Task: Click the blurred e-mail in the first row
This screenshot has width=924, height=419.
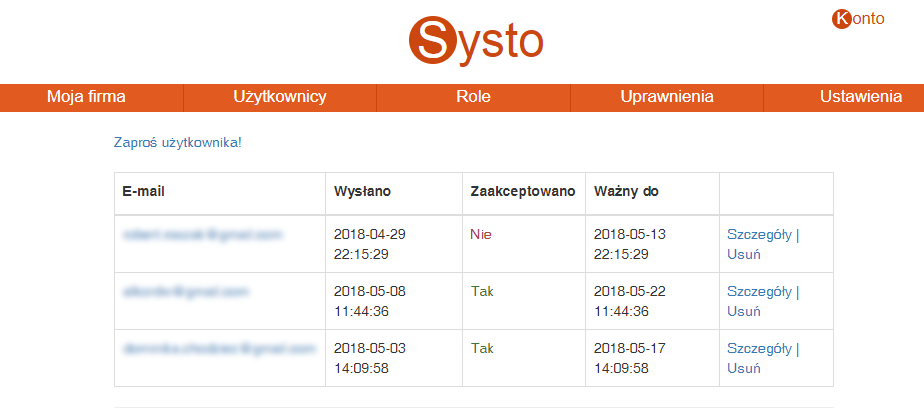Action: pos(203,235)
